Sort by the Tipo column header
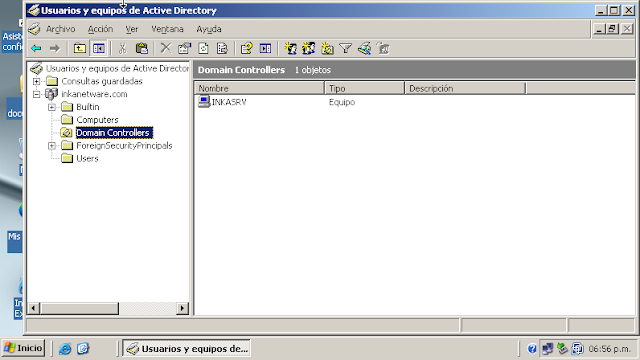Viewport: 640px width, 360px height. pos(364,88)
